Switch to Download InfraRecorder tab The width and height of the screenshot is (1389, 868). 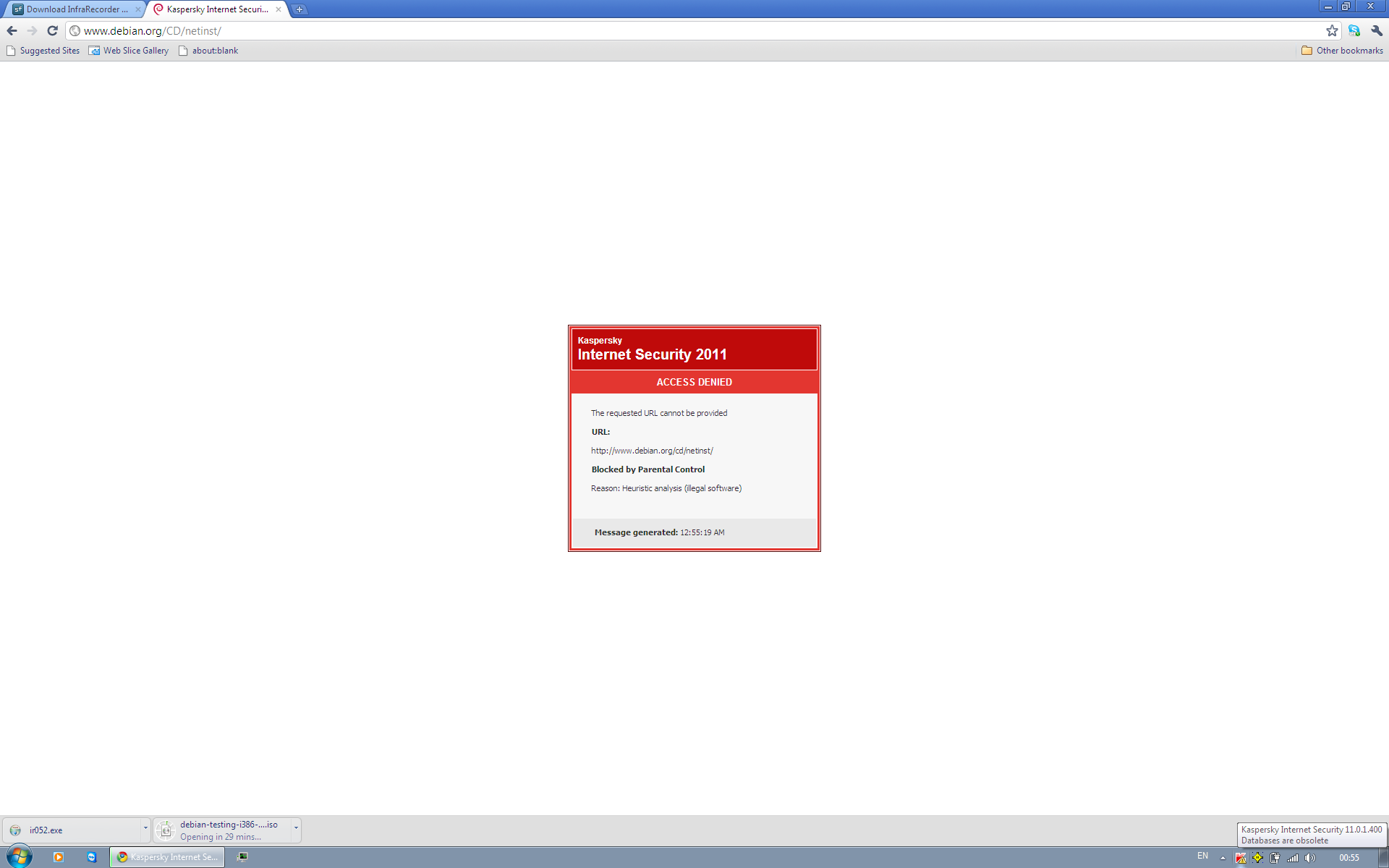click(76, 9)
